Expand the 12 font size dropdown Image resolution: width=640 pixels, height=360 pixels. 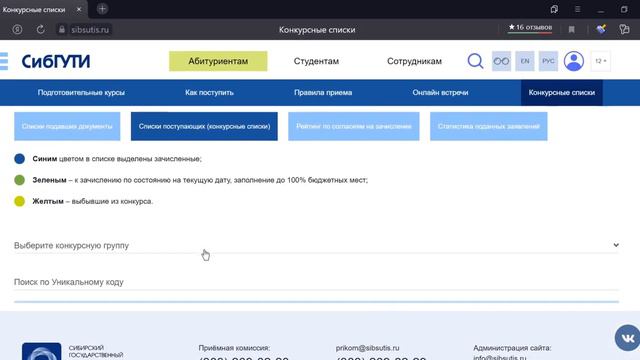click(600, 61)
